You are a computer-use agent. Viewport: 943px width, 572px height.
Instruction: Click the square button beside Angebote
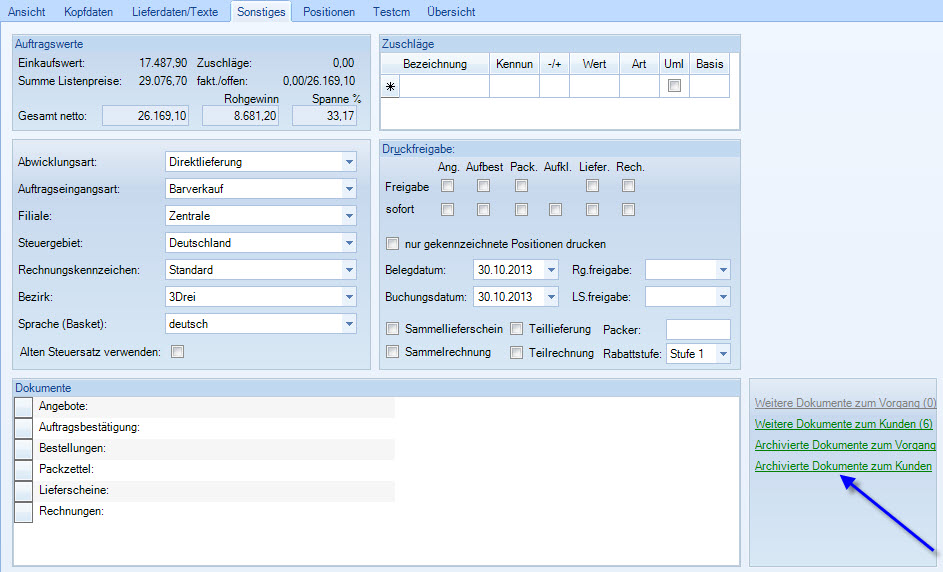pyautogui.click(x=24, y=406)
